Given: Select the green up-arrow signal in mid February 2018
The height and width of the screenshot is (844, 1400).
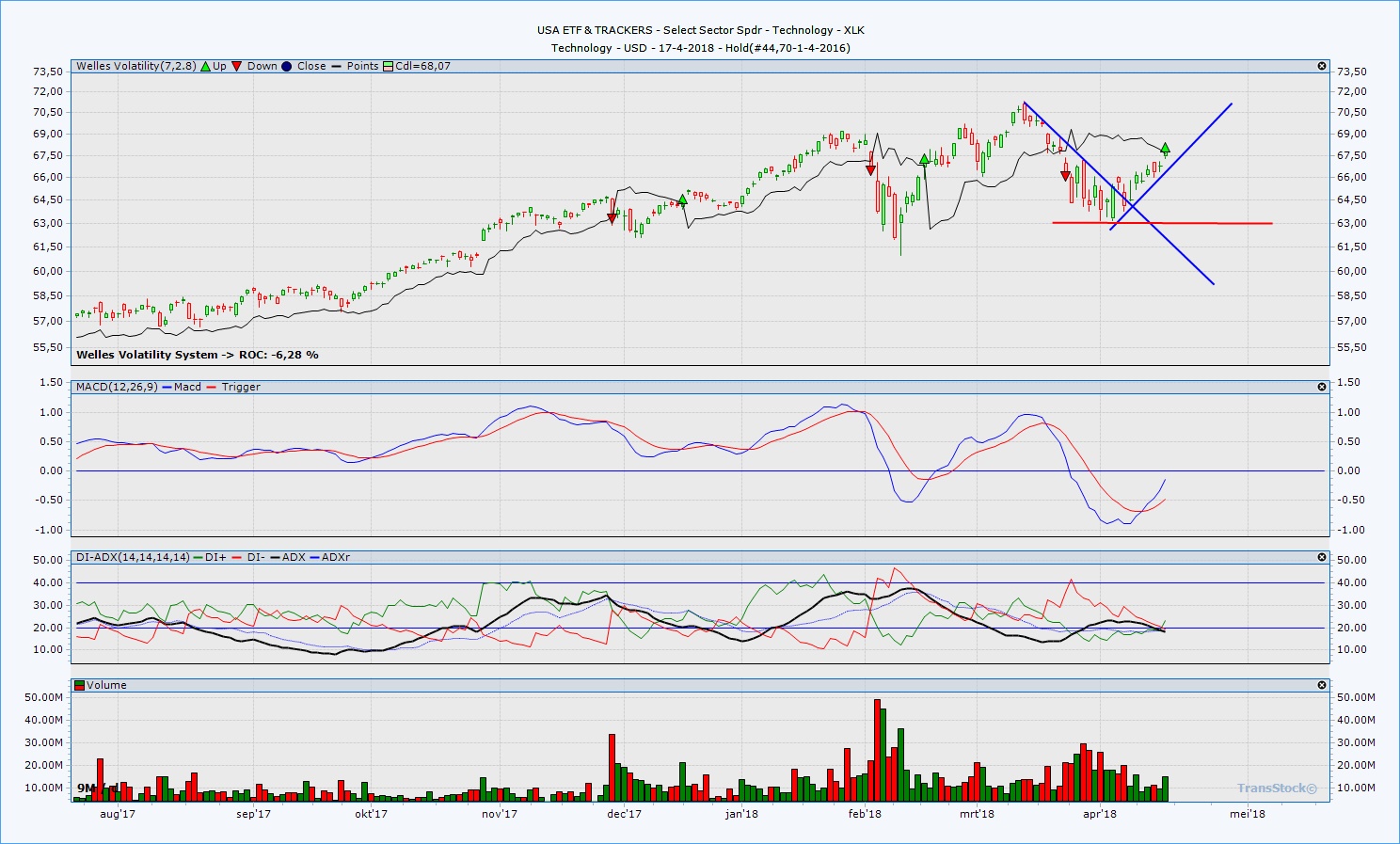Looking at the screenshot, I should [x=925, y=160].
